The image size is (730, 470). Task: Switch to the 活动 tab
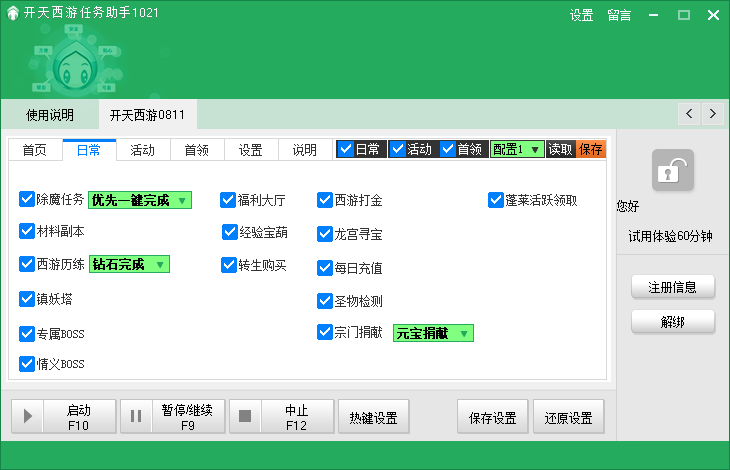(x=142, y=150)
